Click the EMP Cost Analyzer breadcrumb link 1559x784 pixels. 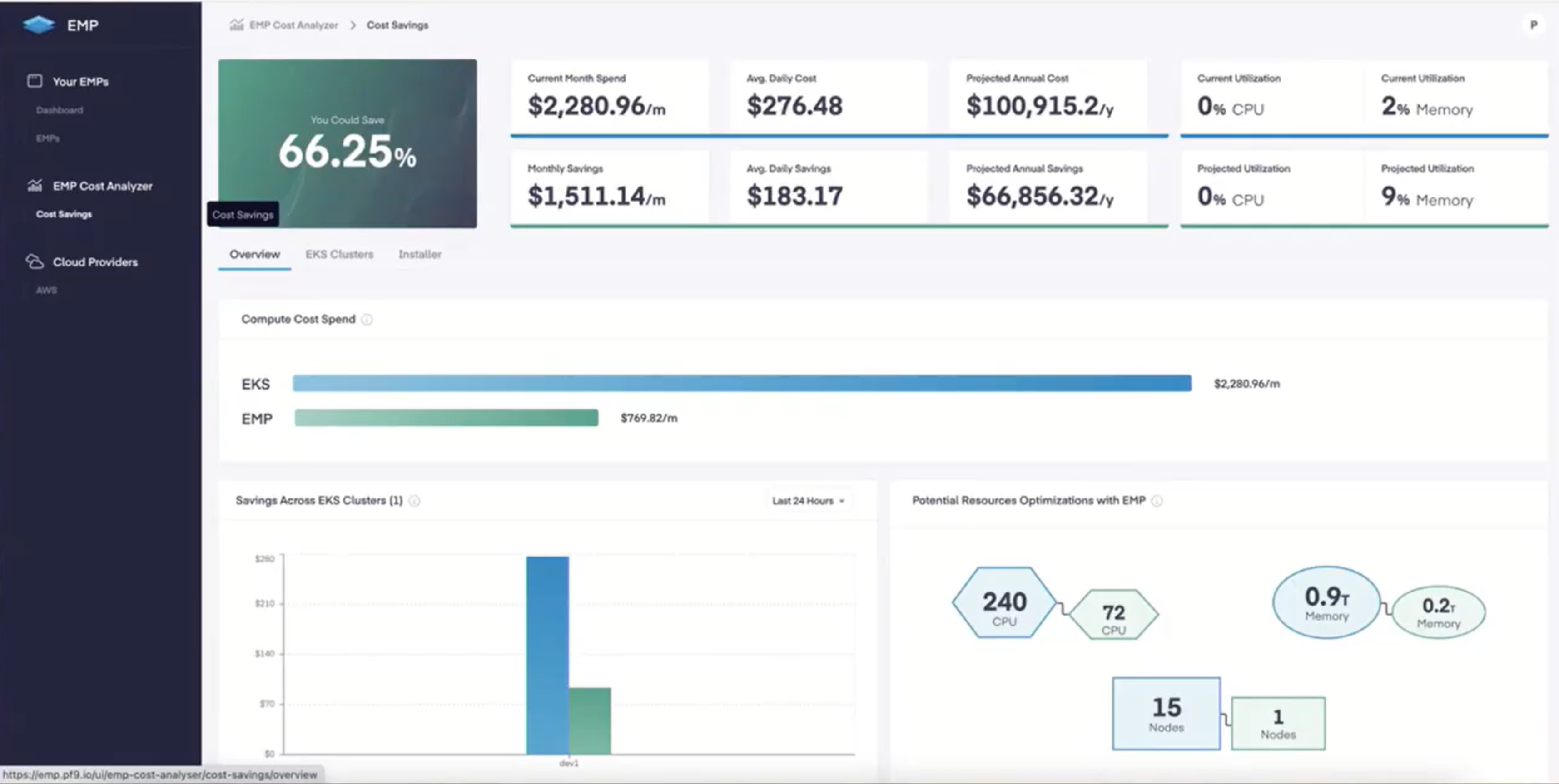tap(293, 25)
